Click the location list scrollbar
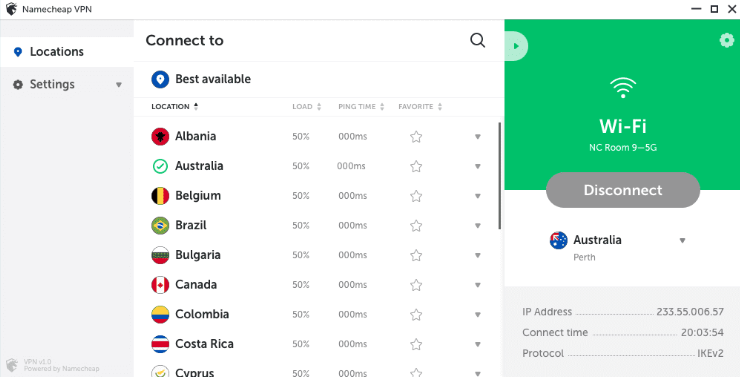This screenshot has width=740, height=377. (x=499, y=176)
